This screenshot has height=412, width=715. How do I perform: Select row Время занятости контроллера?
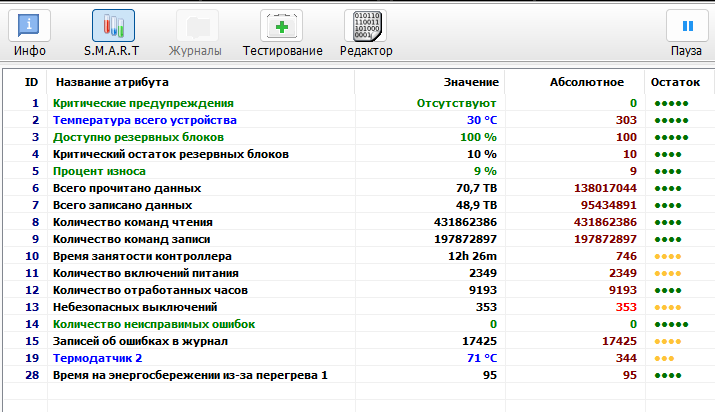pyautogui.click(x=359, y=256)
